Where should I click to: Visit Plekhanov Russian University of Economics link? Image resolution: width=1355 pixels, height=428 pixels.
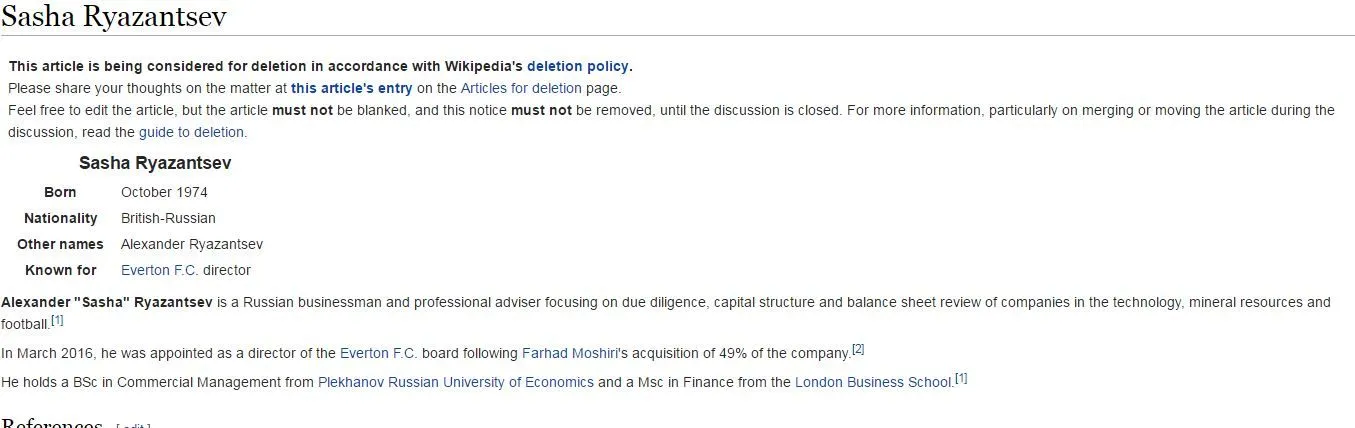tap(455, 382)
